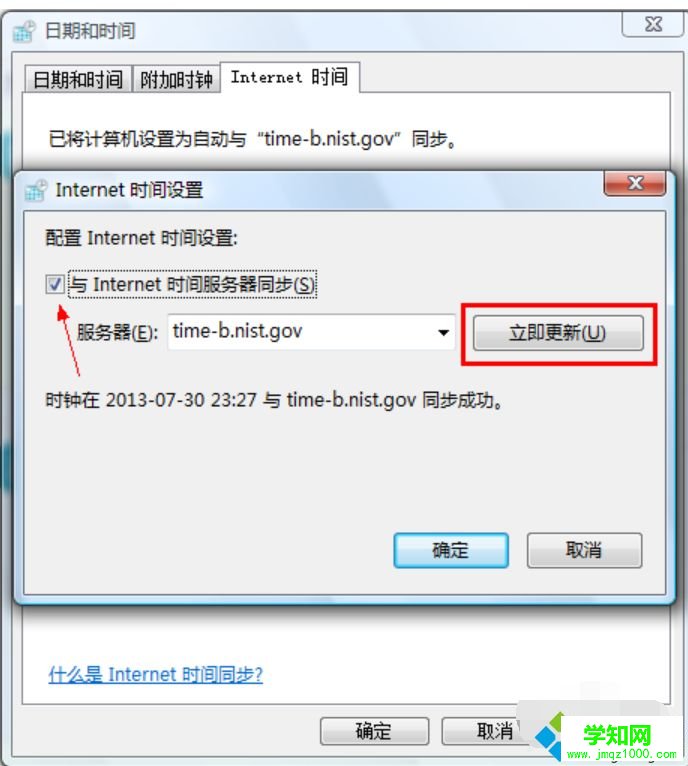This screenshot has height=766, width=688.
Task: Open the 什么是 Internet 时间同步? link
Action: tap(156, 675)
